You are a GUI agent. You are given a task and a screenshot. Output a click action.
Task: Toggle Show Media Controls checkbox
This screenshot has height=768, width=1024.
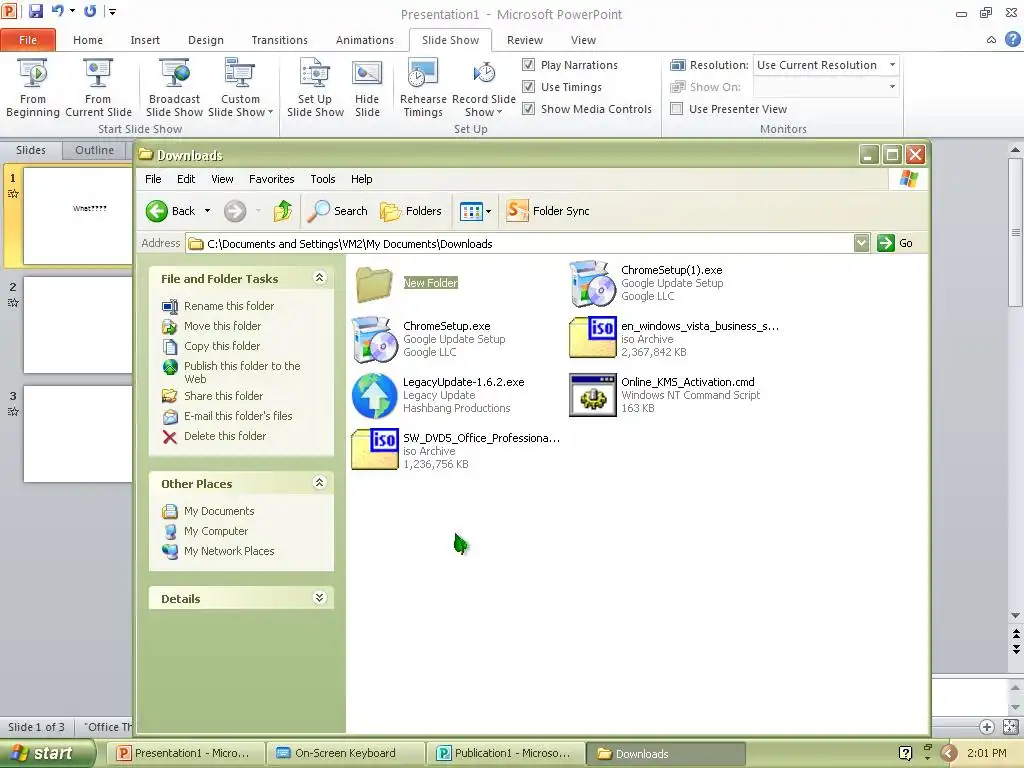[x=528, y=109]
